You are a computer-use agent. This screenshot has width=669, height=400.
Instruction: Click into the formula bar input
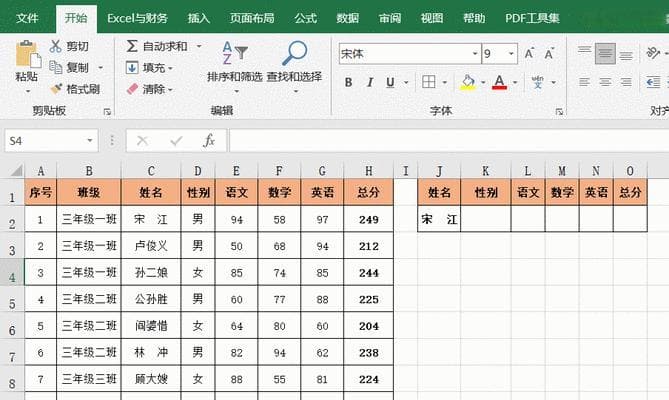pyautogui.click(x=449, y=141)
